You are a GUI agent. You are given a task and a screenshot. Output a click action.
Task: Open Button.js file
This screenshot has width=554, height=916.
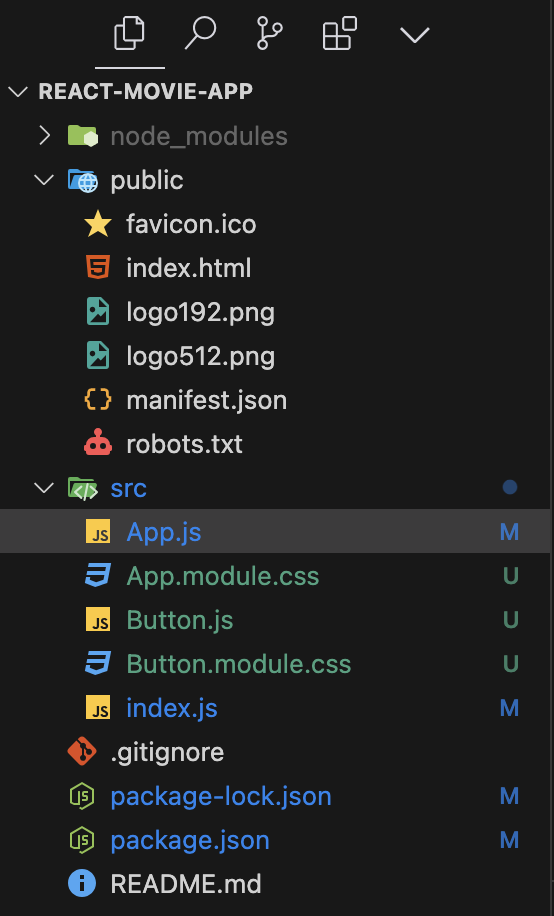click(x=179, y=620)
